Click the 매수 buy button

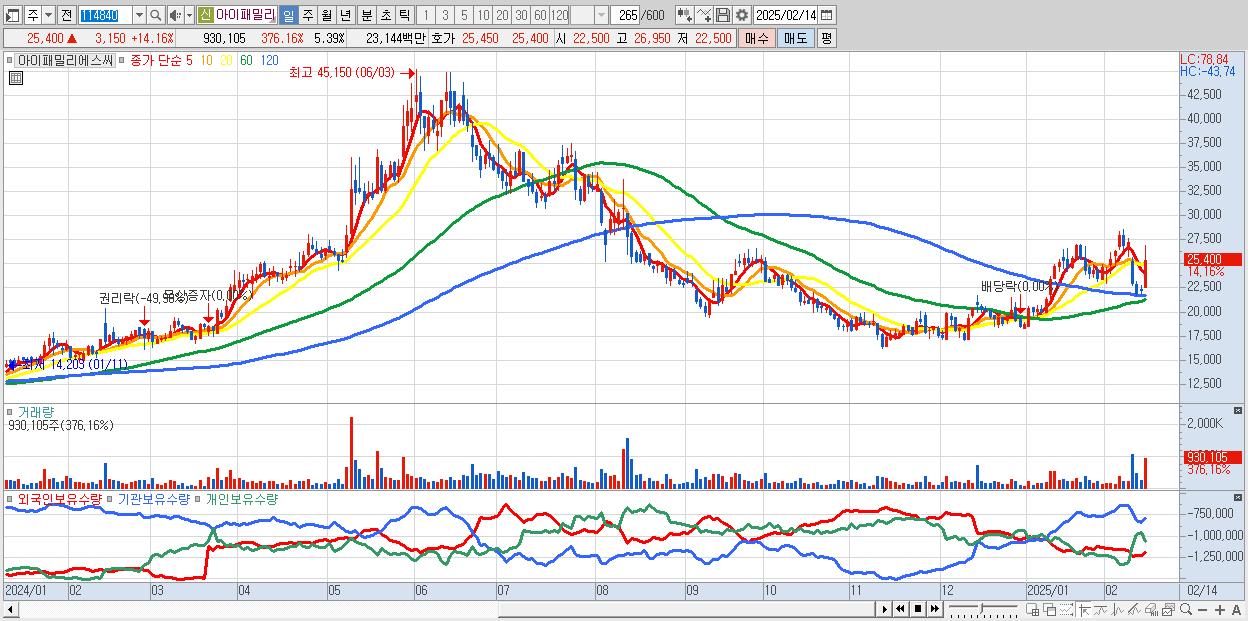point(757,38)
